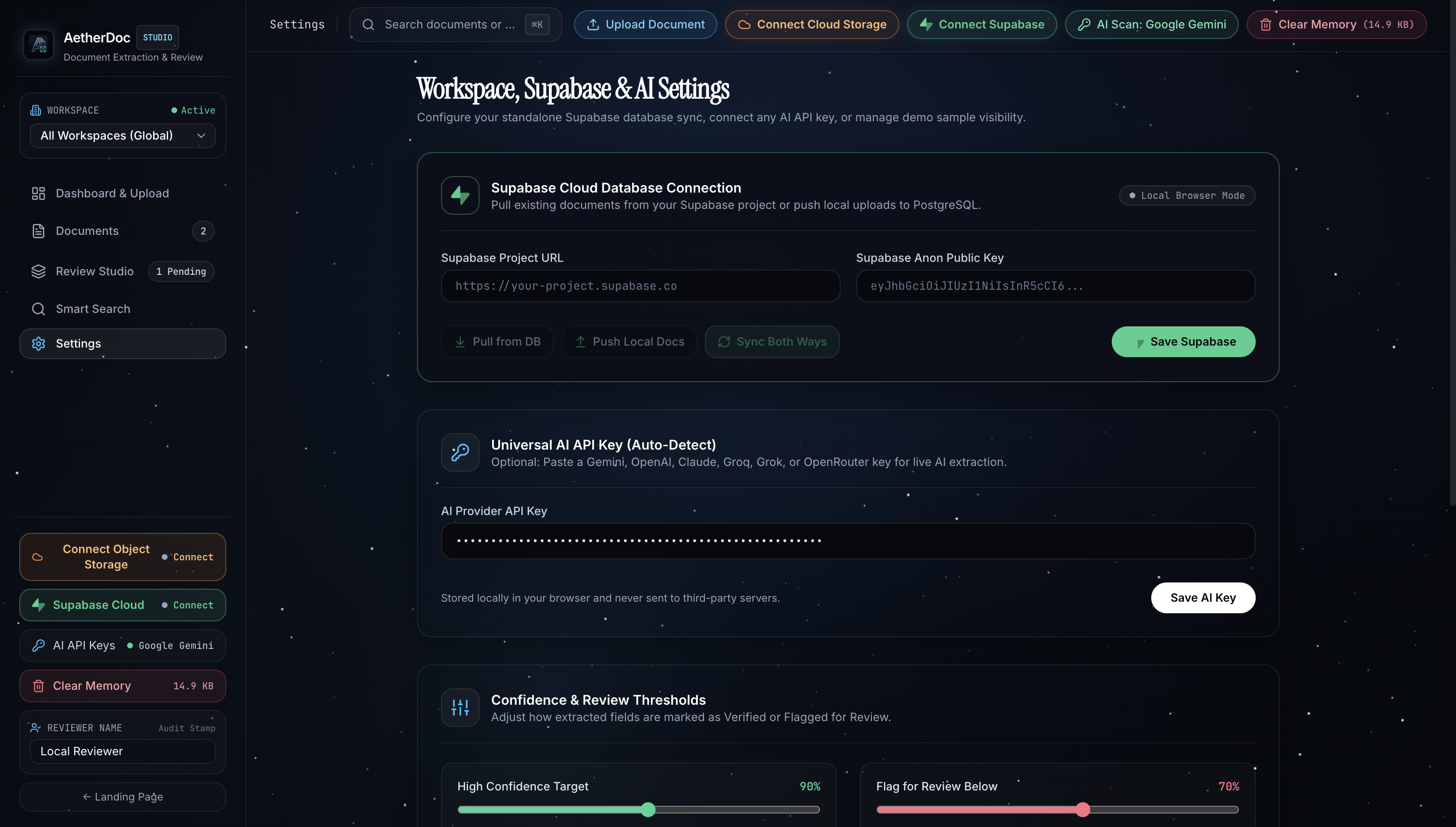Viewport: 1456px width, 827px height.
Task: Click the search magnifier icon in the top bar
Action: click(368, 25)
